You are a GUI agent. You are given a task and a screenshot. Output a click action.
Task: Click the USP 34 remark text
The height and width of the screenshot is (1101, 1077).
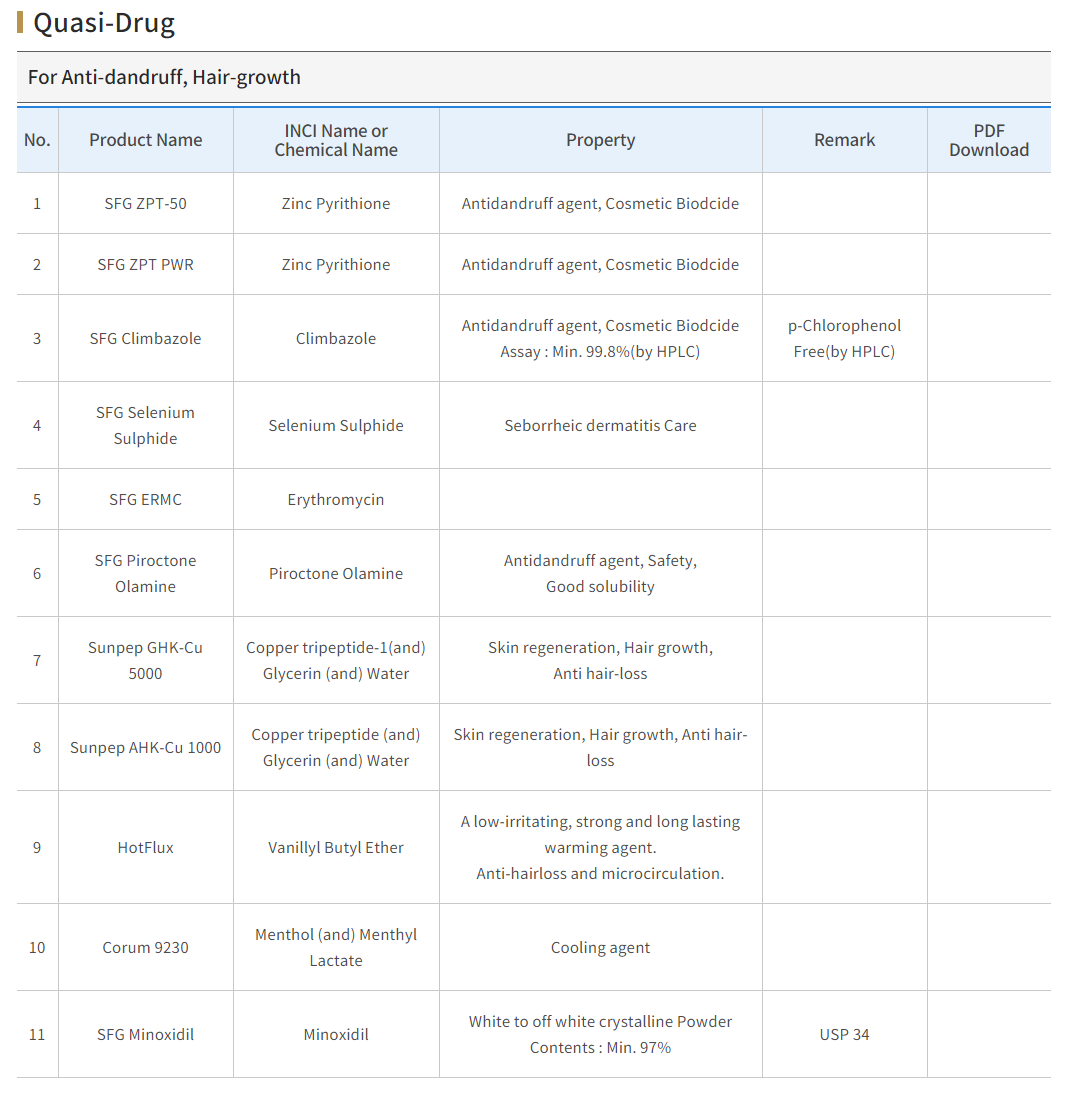pos(844,1034)
